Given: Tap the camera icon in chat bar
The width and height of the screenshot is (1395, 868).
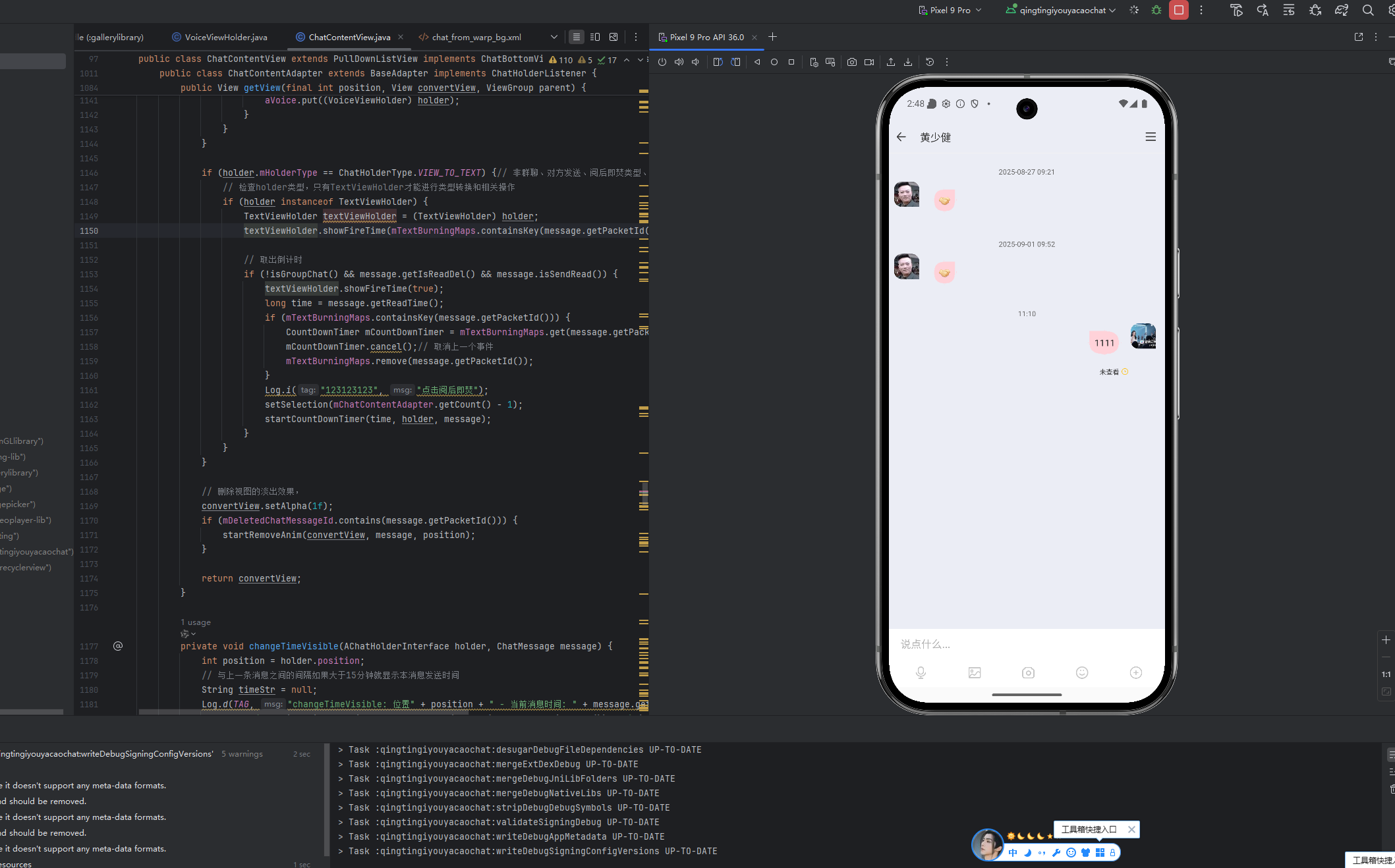Looking at the screenshot, I should click(x=1028, y=672).
